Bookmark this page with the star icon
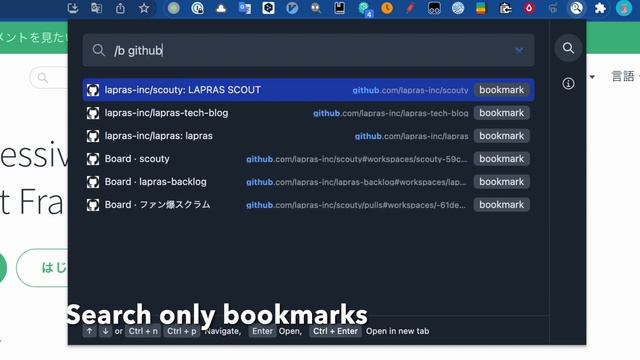 tap(144, 8)
